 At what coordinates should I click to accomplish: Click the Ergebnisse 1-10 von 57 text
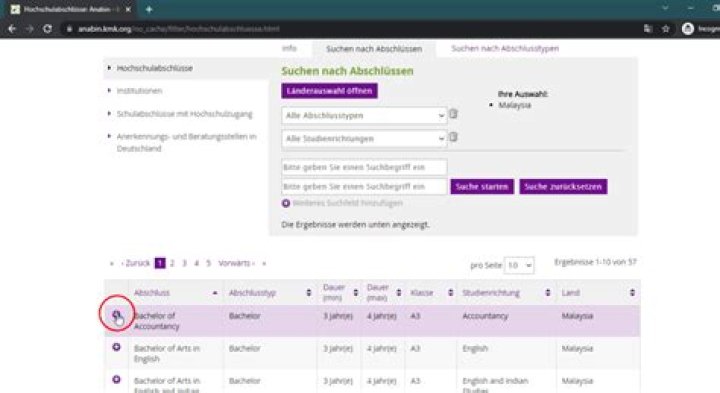[595, 262]
